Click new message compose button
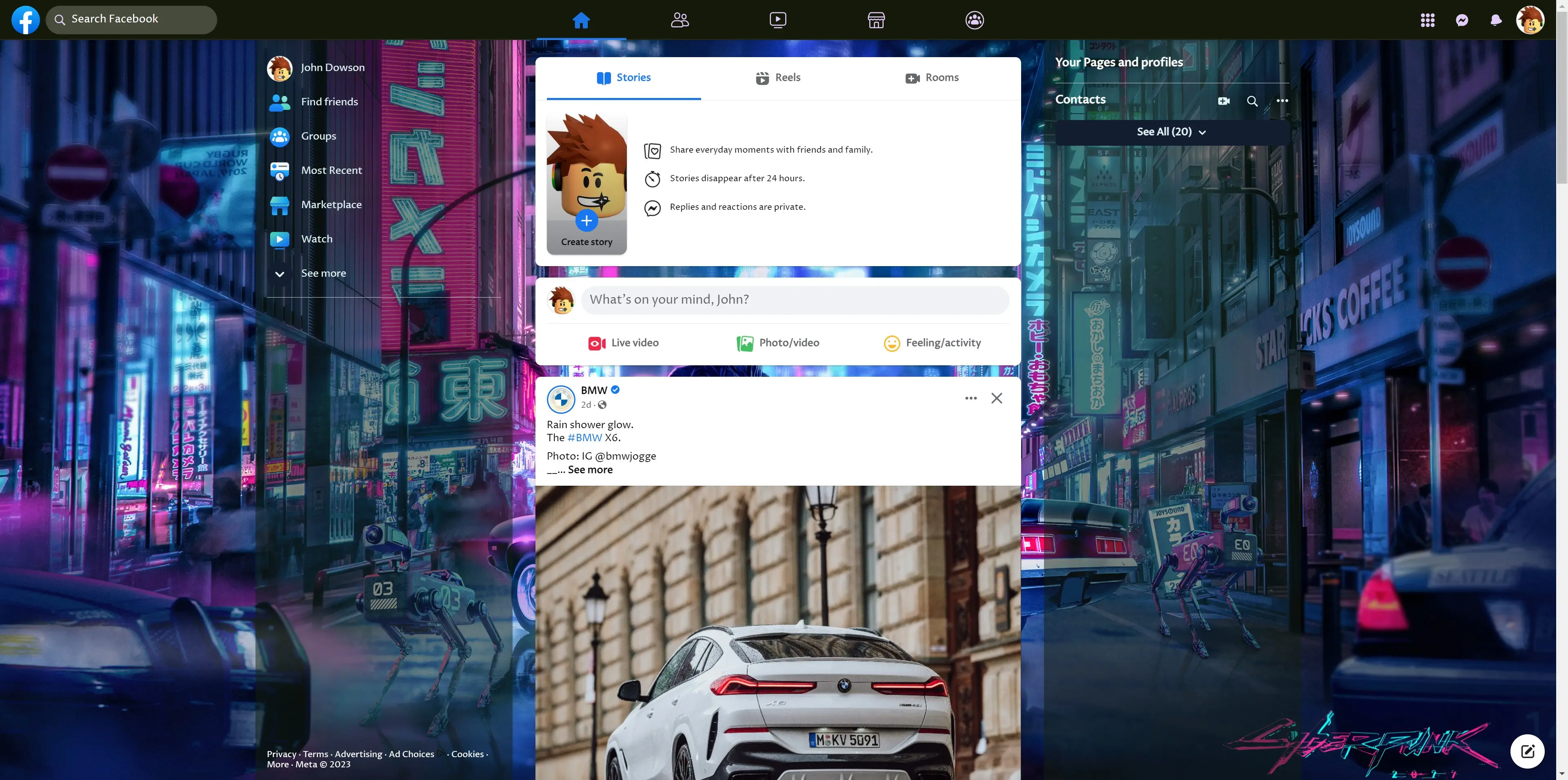 (1527, 751)
